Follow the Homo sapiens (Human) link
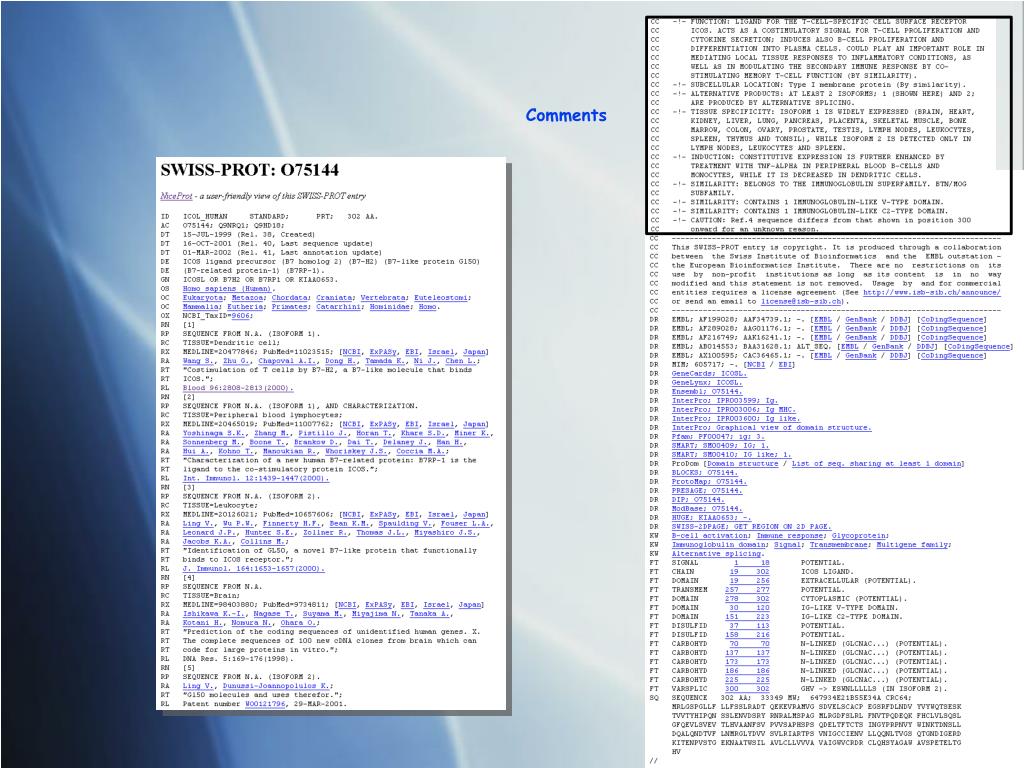The image size is (1024, 768). click(229, 289)
